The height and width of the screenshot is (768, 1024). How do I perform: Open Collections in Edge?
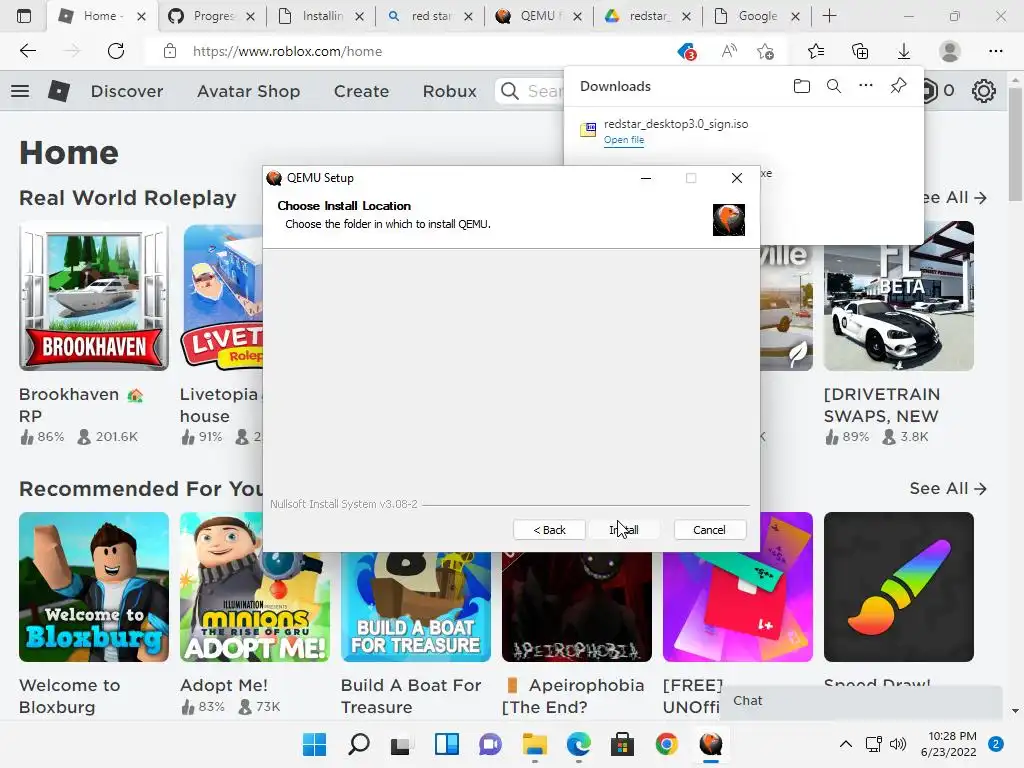coord(860,51)
